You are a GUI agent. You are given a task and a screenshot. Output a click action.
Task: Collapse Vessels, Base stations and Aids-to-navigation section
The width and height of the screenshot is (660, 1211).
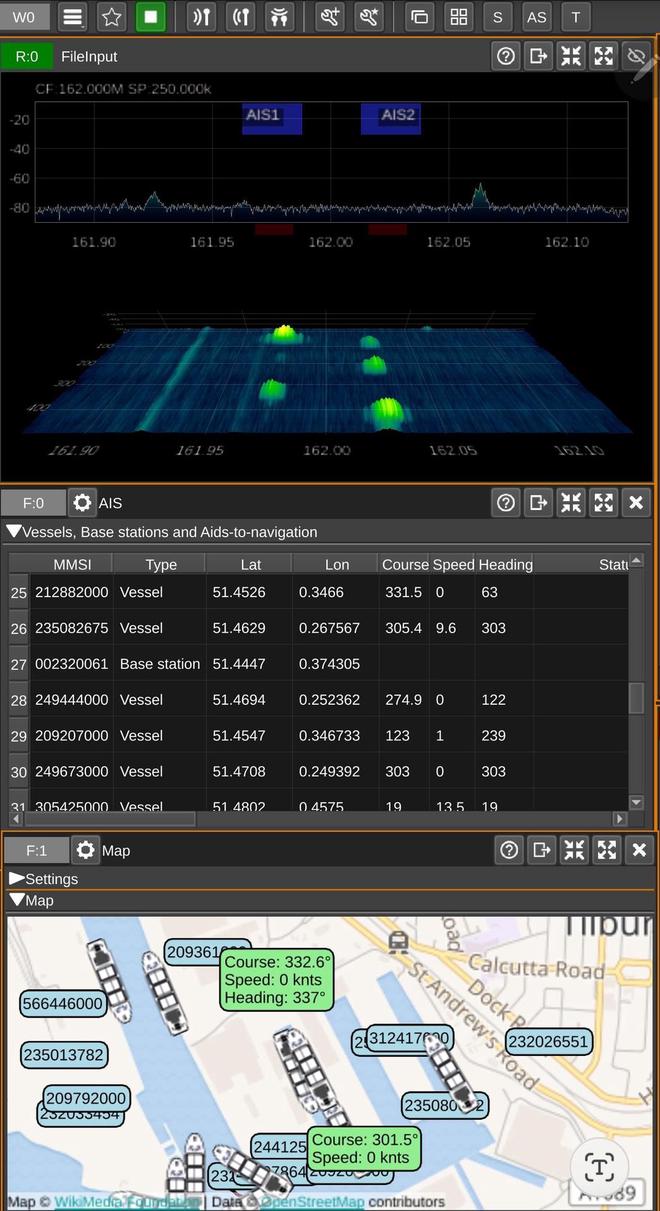14,532
